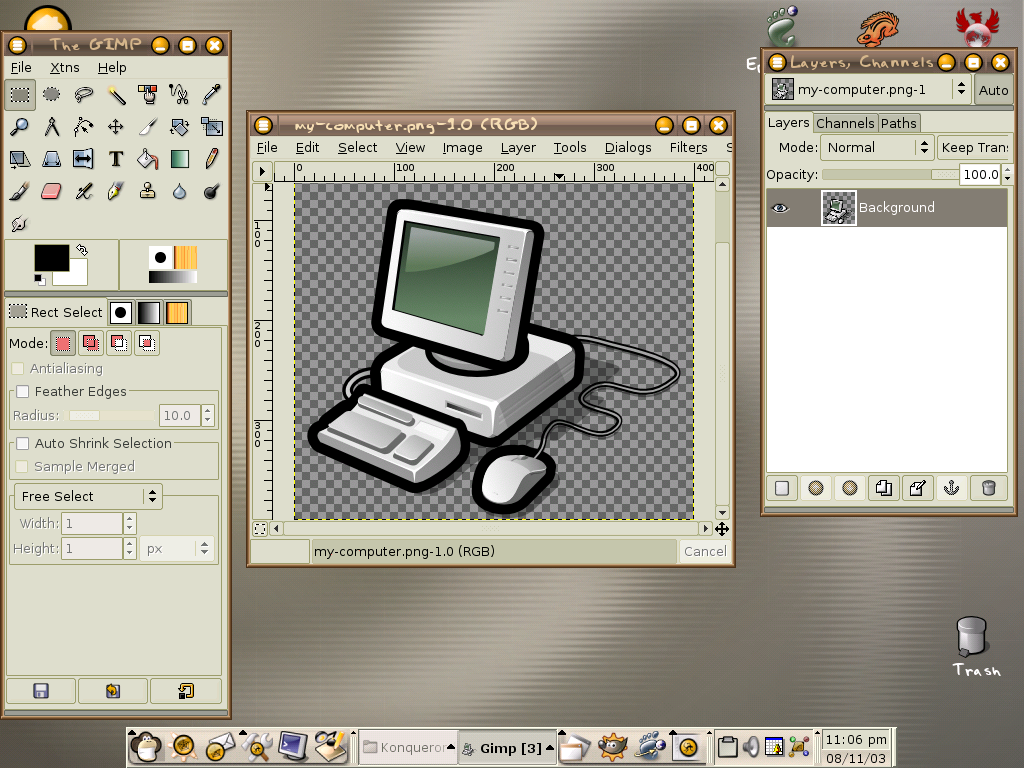Choose the Subtract from selection mode button

point(119,344)
